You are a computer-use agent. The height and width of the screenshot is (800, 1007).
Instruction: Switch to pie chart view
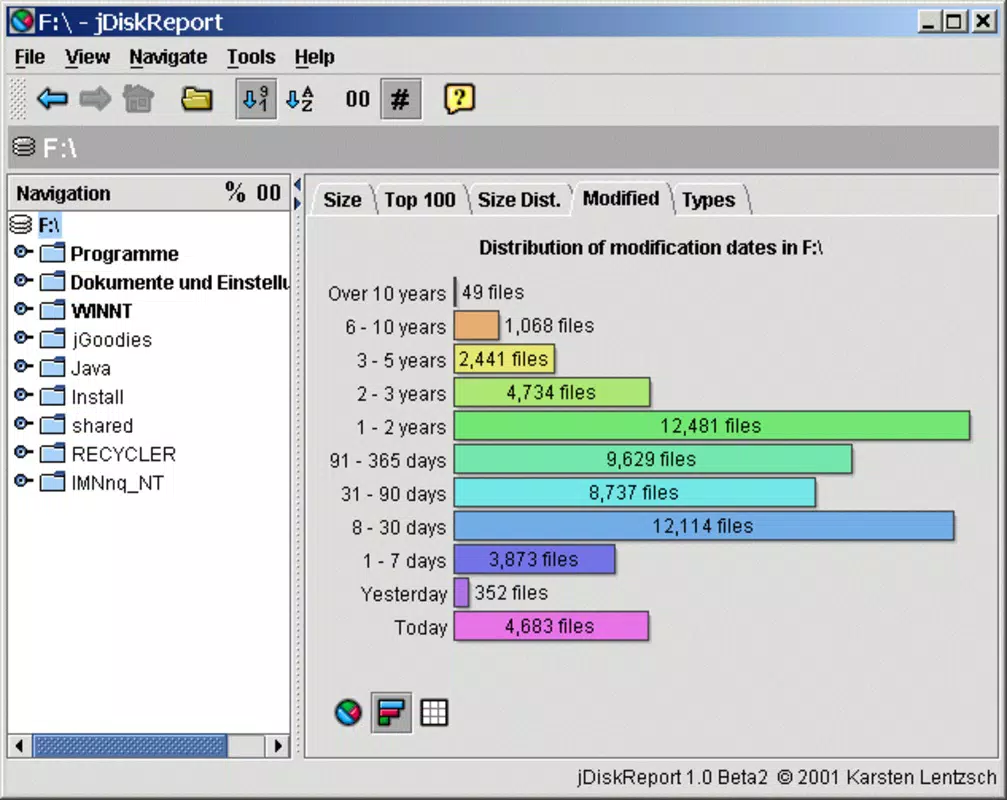pos(348,713)
